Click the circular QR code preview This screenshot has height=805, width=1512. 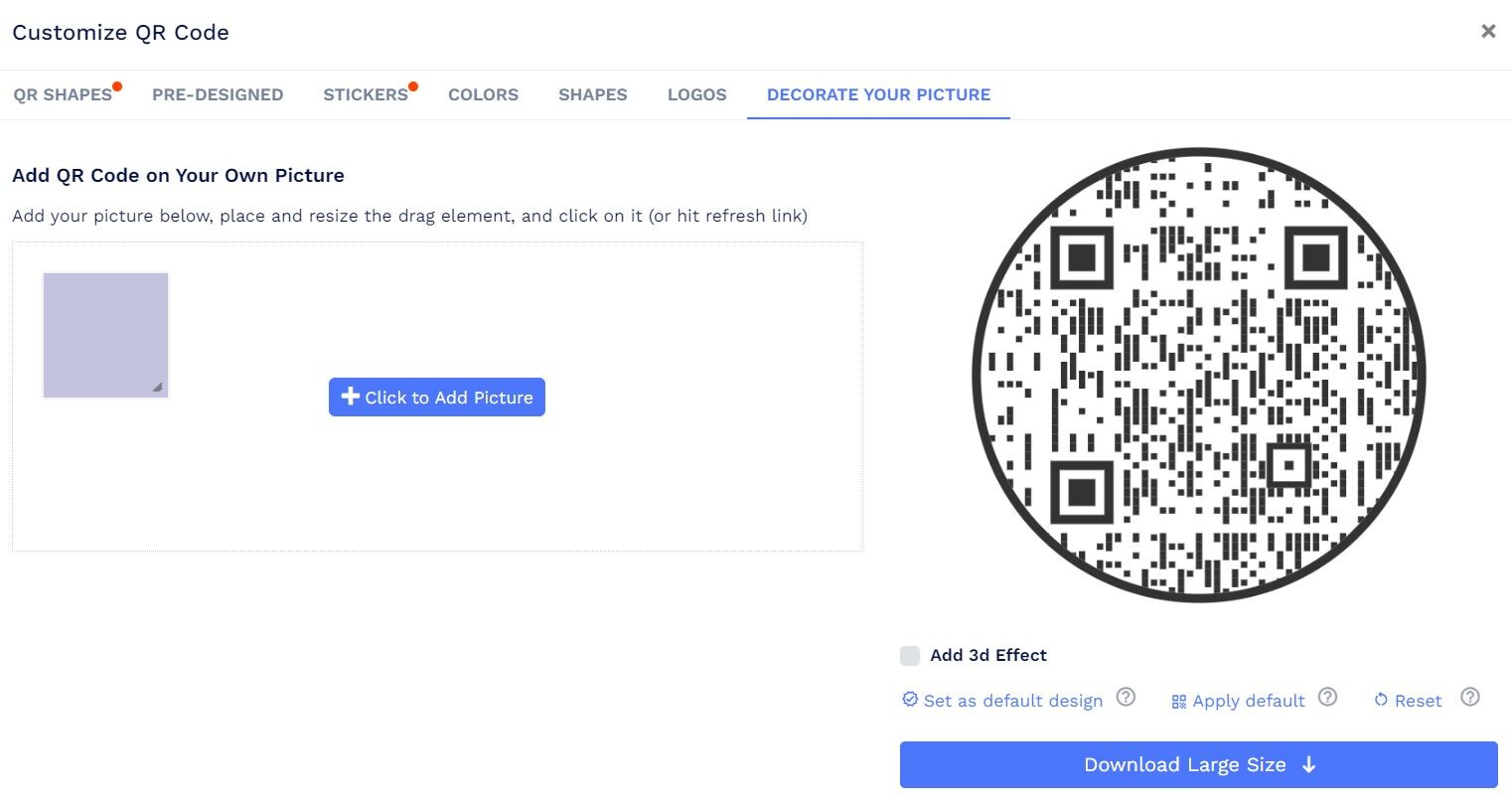point(1199,376)
